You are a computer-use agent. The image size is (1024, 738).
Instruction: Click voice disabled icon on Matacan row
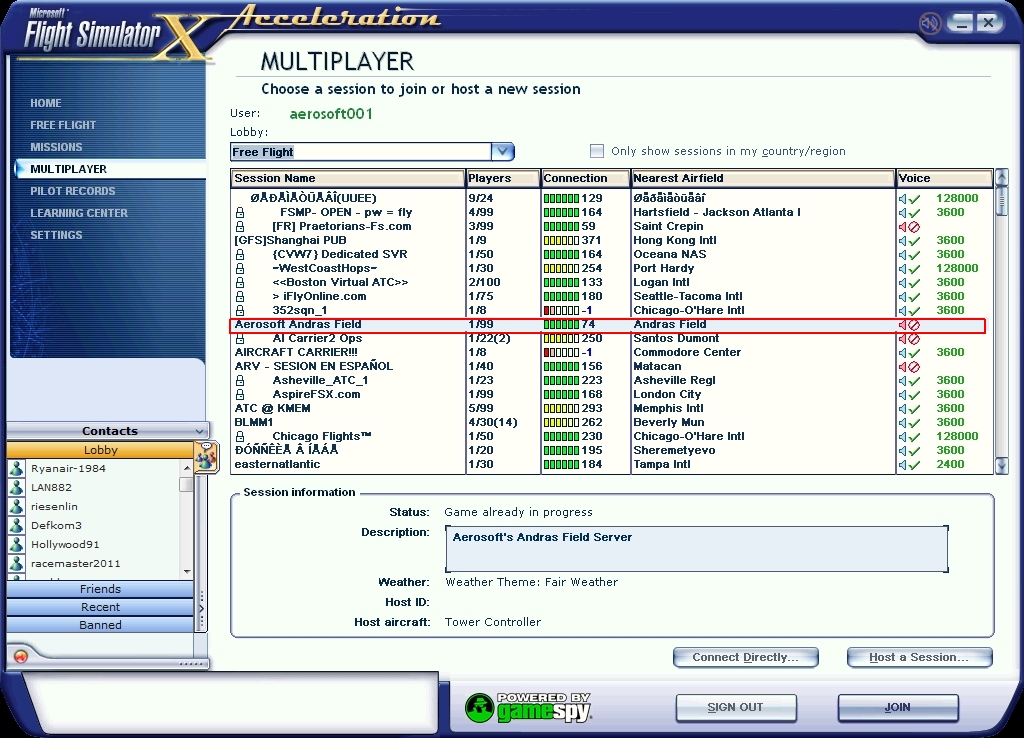909,367
